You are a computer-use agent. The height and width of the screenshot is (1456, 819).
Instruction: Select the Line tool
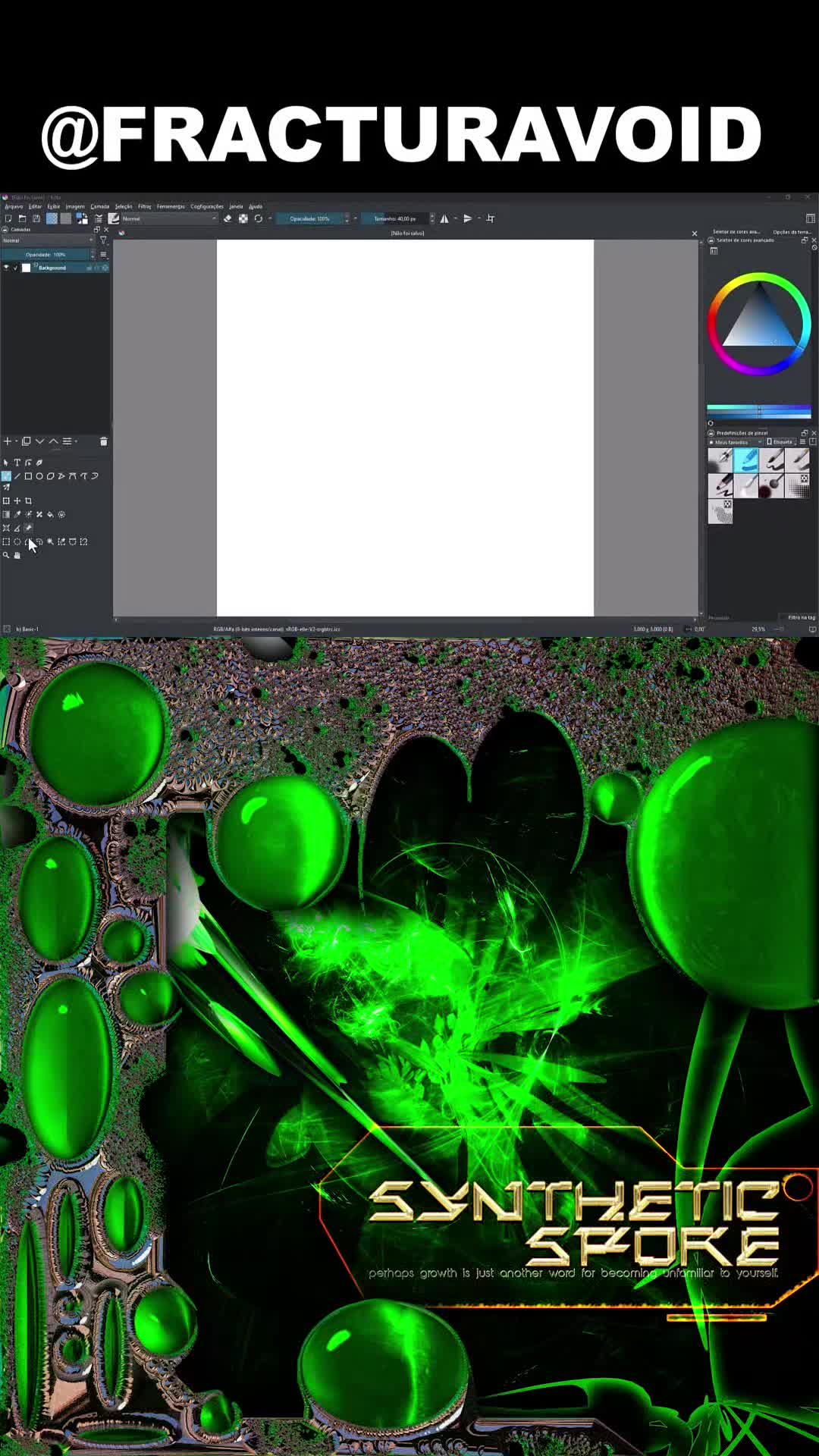[x=17, y=476]
